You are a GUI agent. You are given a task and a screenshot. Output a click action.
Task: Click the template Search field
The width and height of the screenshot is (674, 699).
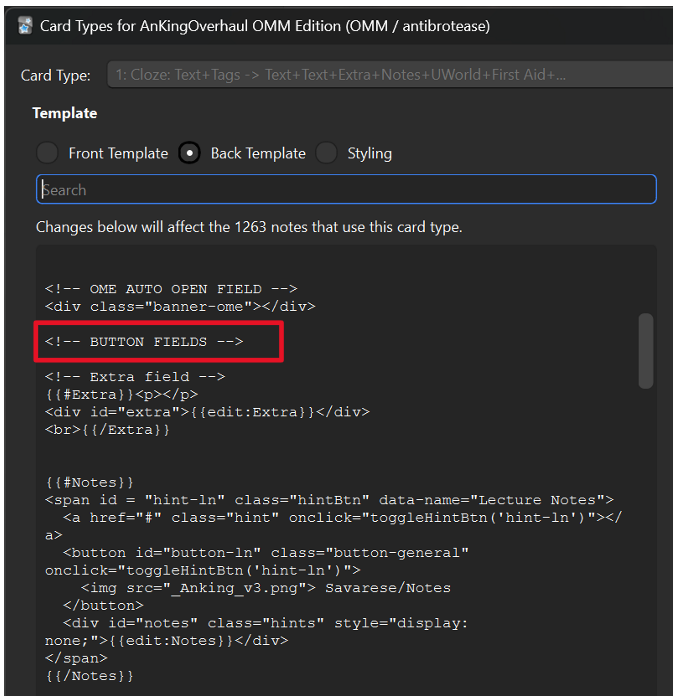tap(346, 189)
